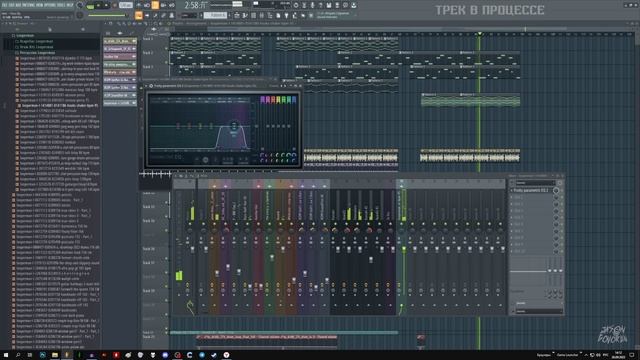The image size is (640, 360).
Task: Open the audio editor icon in top toolbar
Action: (x=304, y=5)
